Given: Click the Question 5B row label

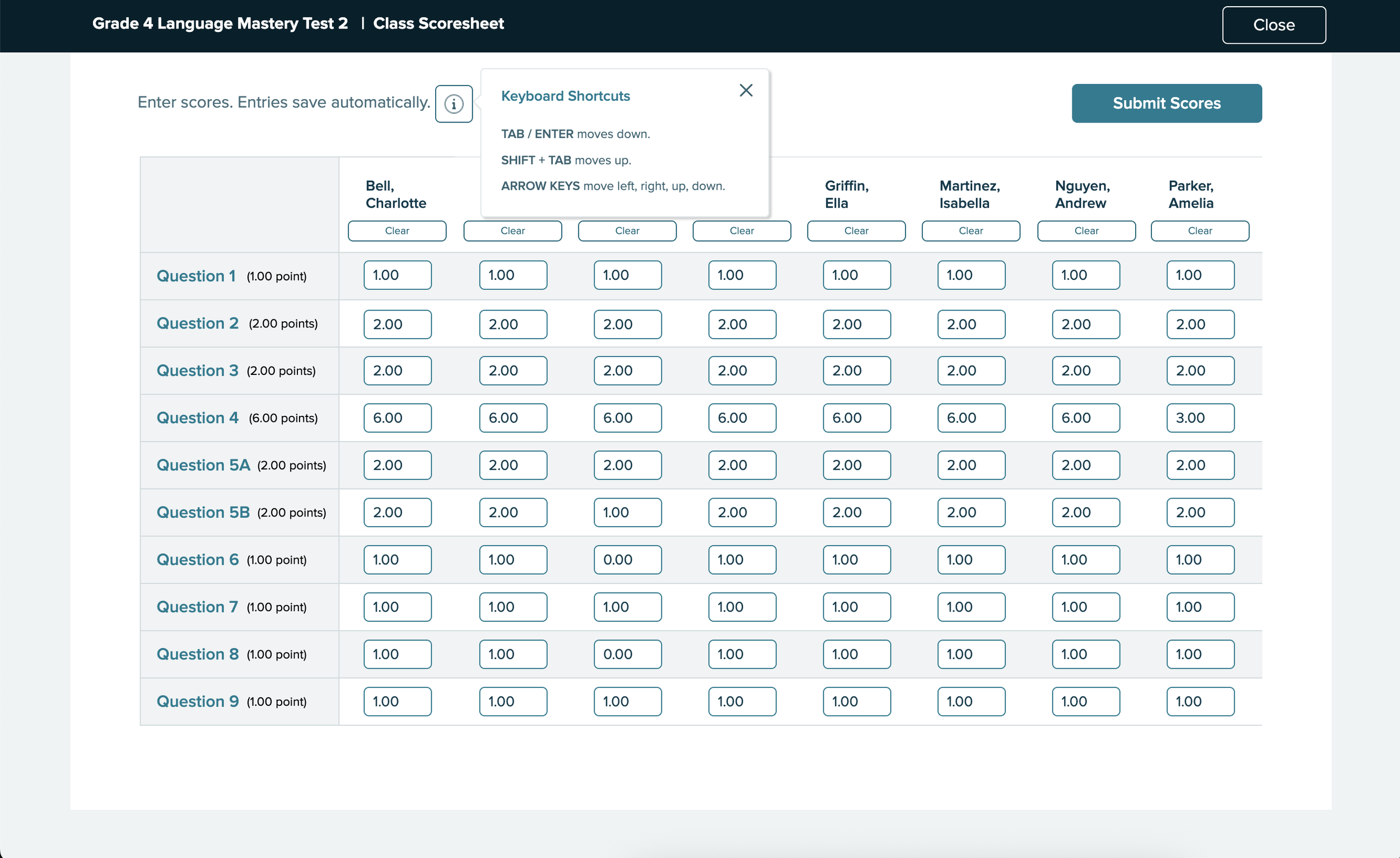Looking at the screenshot, I should (203, 512).
